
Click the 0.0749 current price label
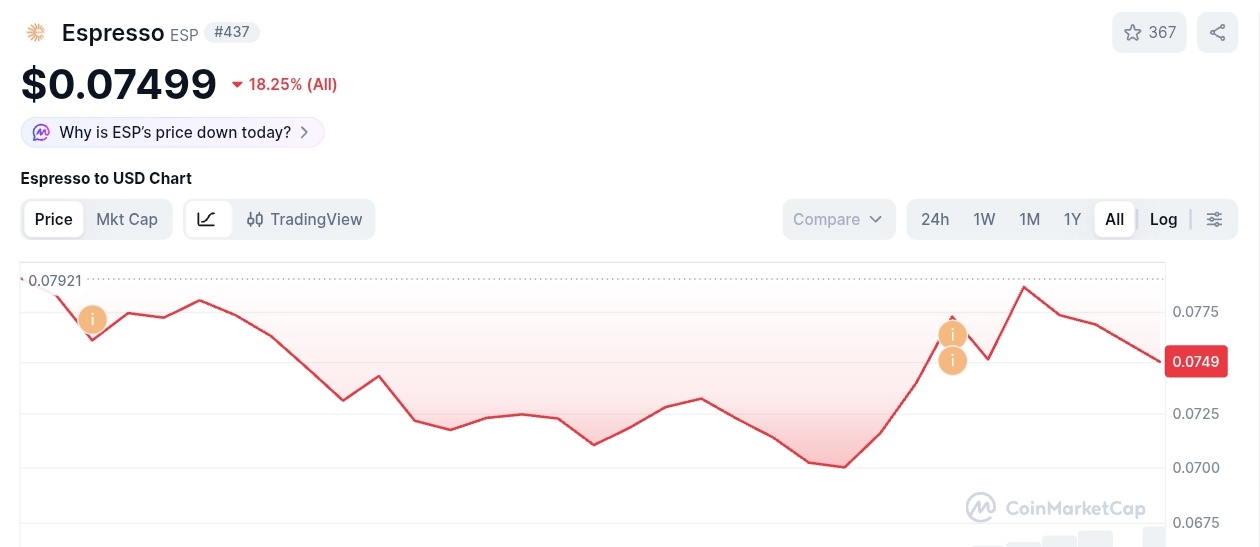pyautogui.click(x=1195, y=361)
